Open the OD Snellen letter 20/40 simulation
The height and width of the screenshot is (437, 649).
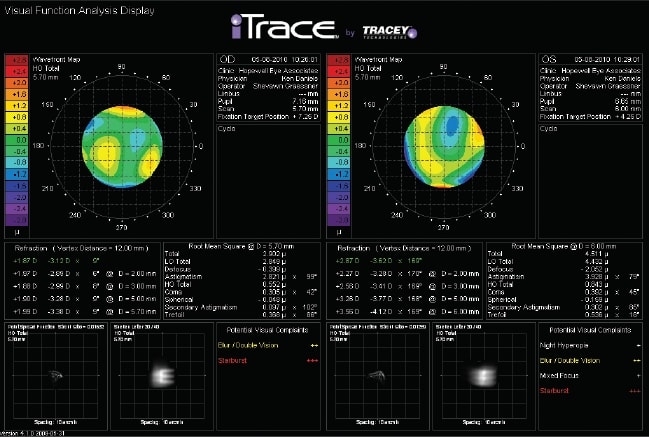pos(162,376)
